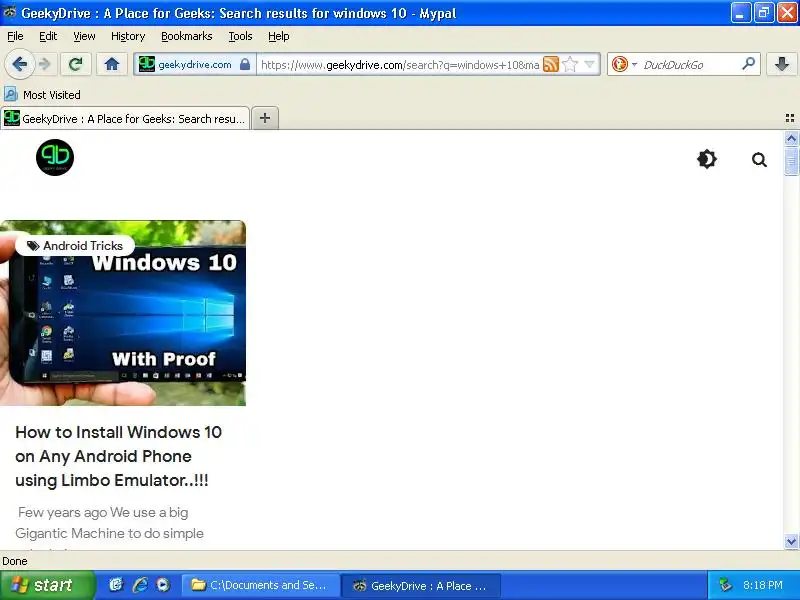The image size is (800, 600).
Task: Click the scrollbar down arrow
Action: click(x=791, y=541)
